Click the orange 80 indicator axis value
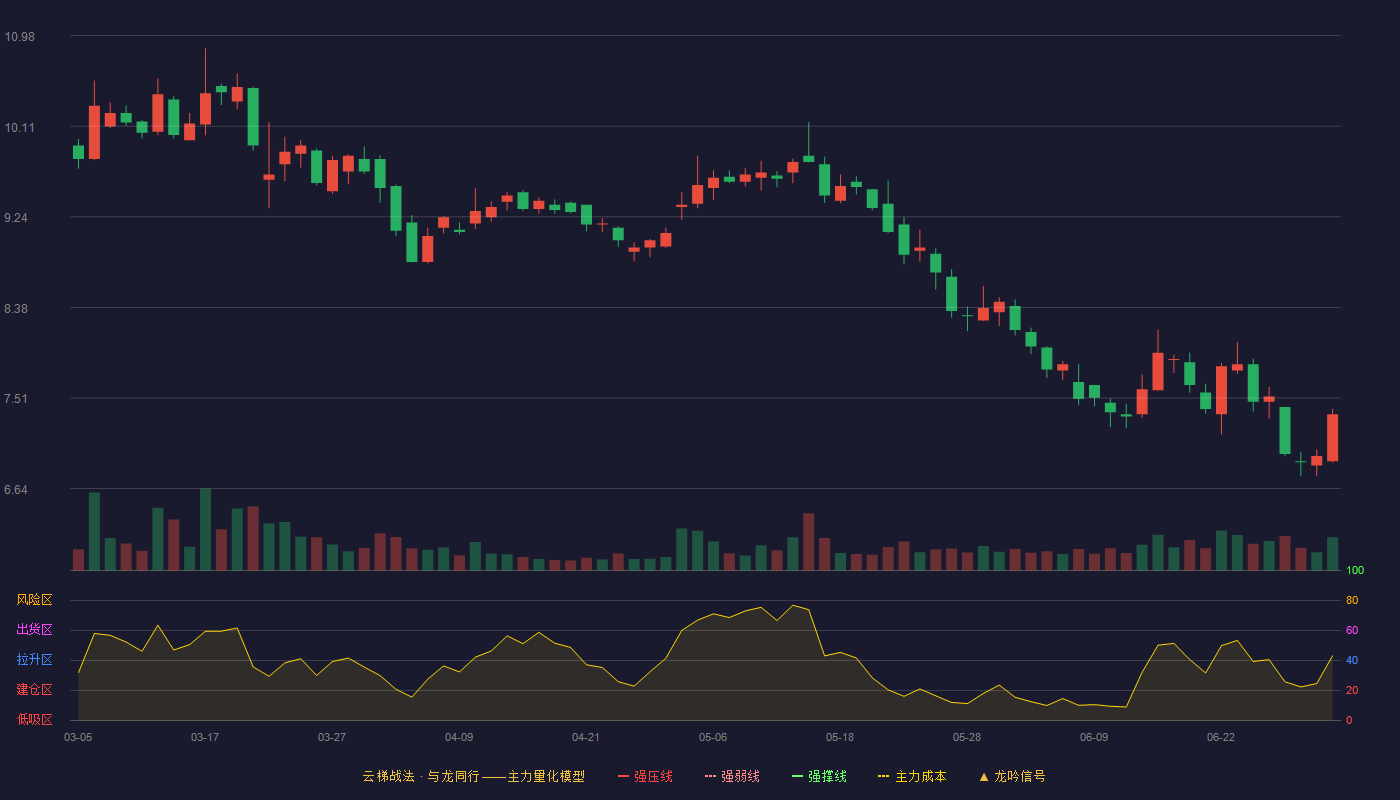 pos(1352,600)
